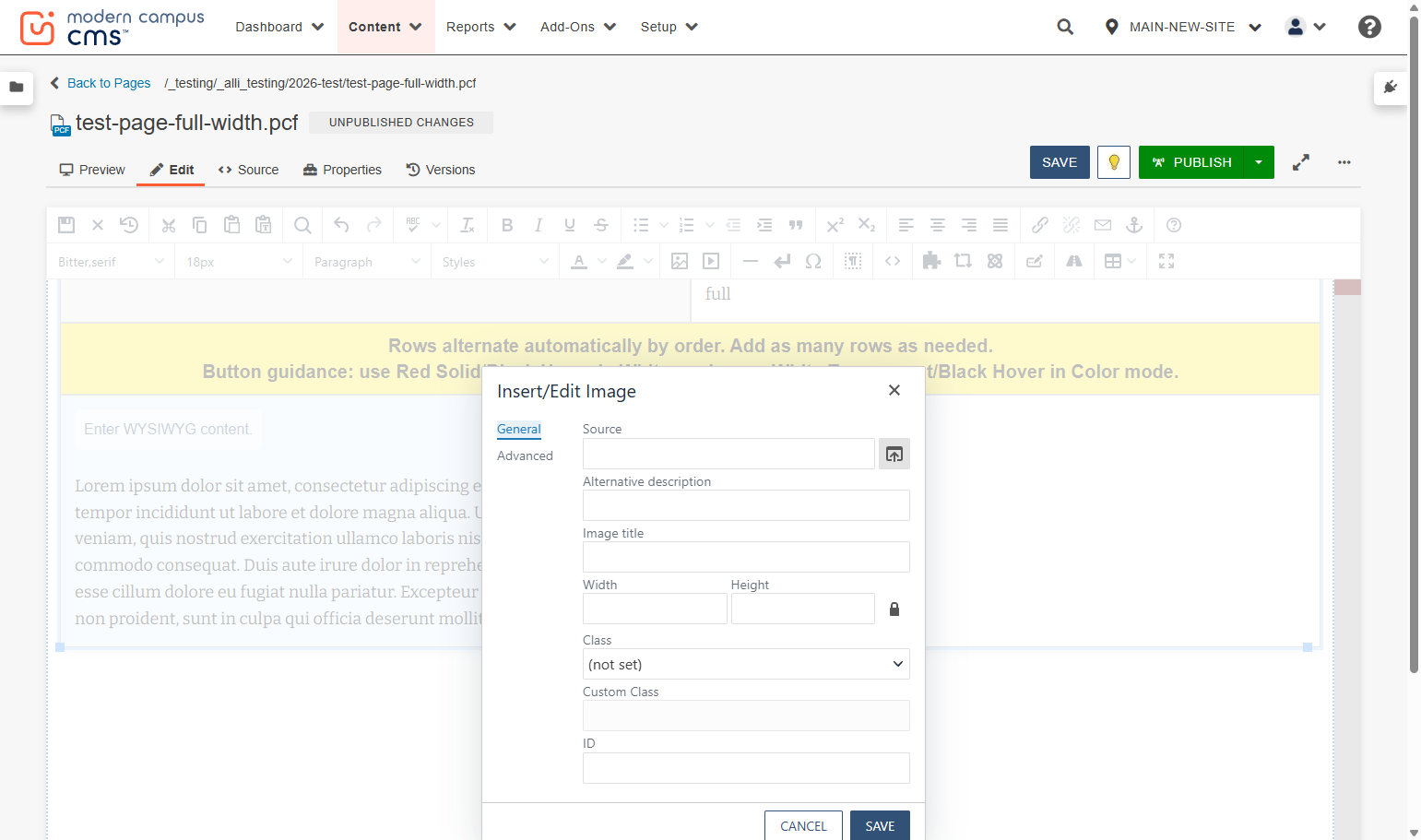
Task: Click the editor undo arrow
Action: click(x=341, y=225)
